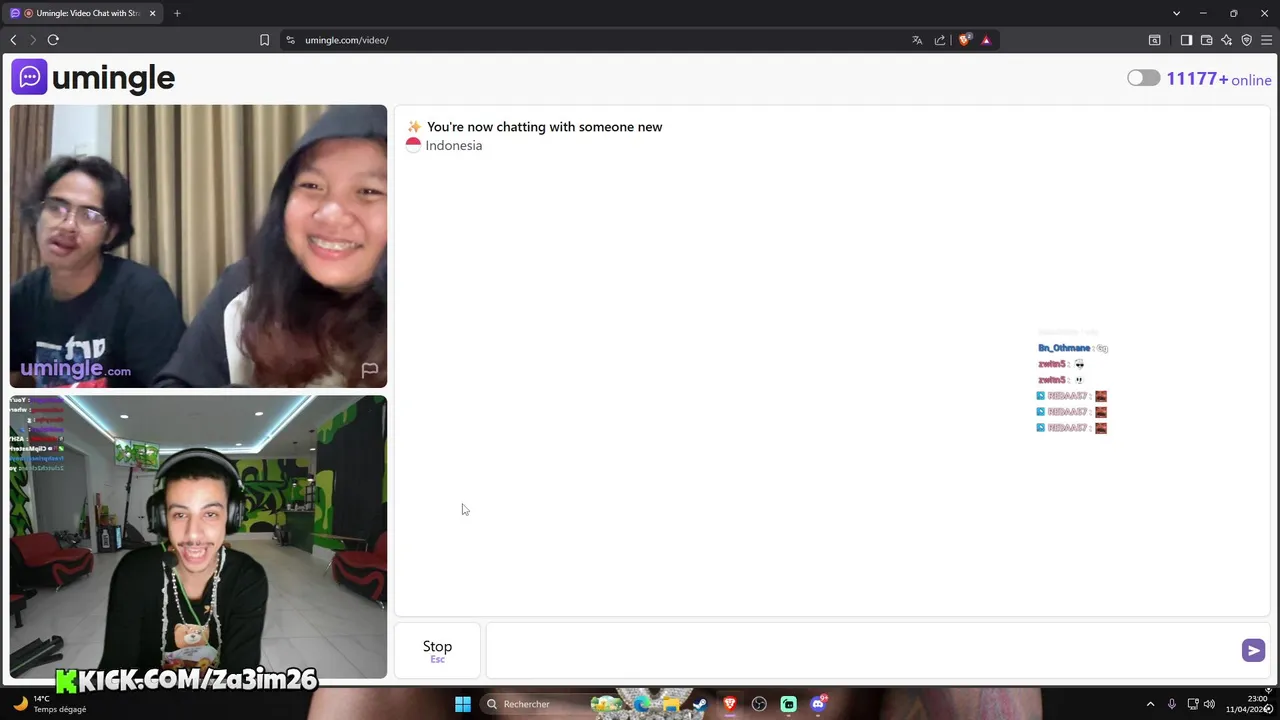Image resolution: width=1280 pixels, height=720 pixels.
Task: Click the 11177+ online counter
Action: pos(1219,79)
